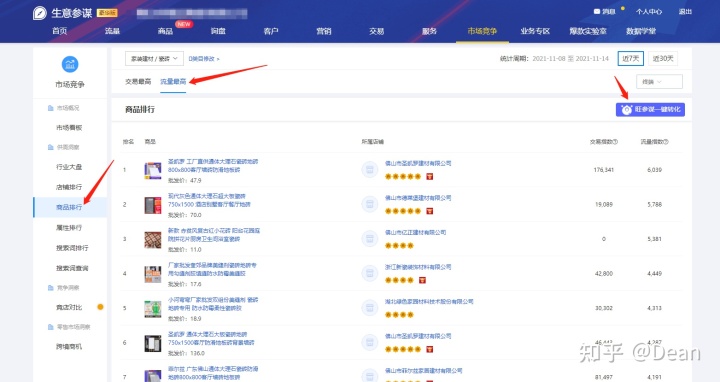The height and width of the screenshot is (382, 720).
Task: Click the orange dot beside 竞店对比
Action: click(x=100, y=307)
